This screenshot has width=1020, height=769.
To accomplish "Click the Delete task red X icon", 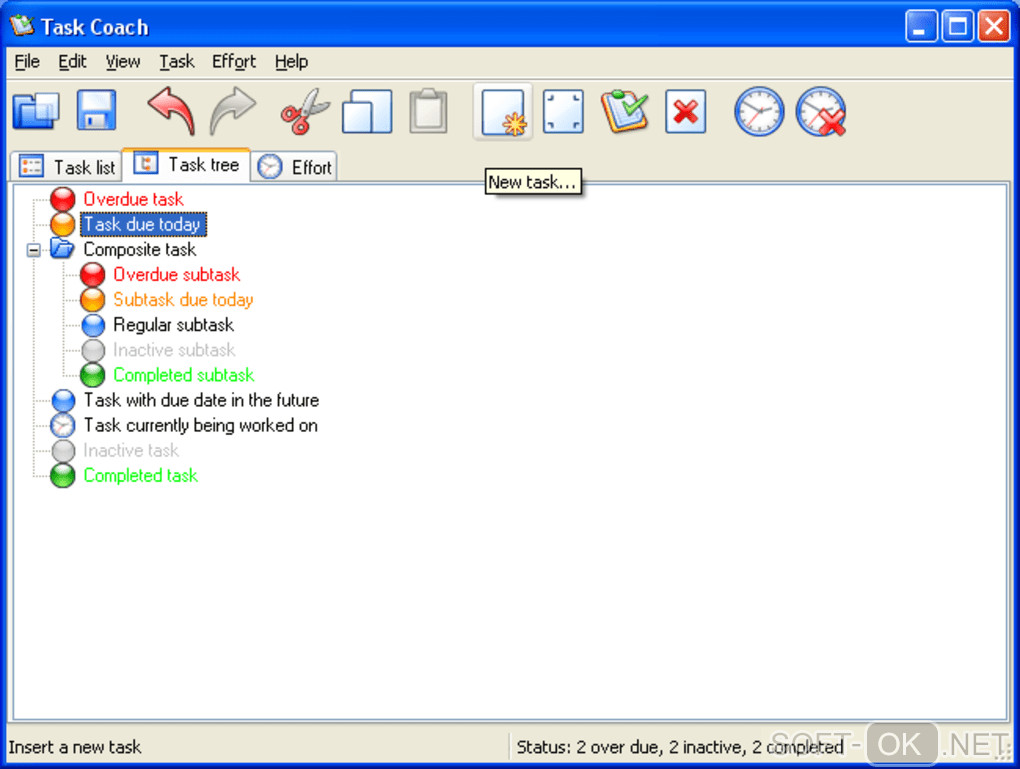I will pyautogui.click(x=686, y=112).
